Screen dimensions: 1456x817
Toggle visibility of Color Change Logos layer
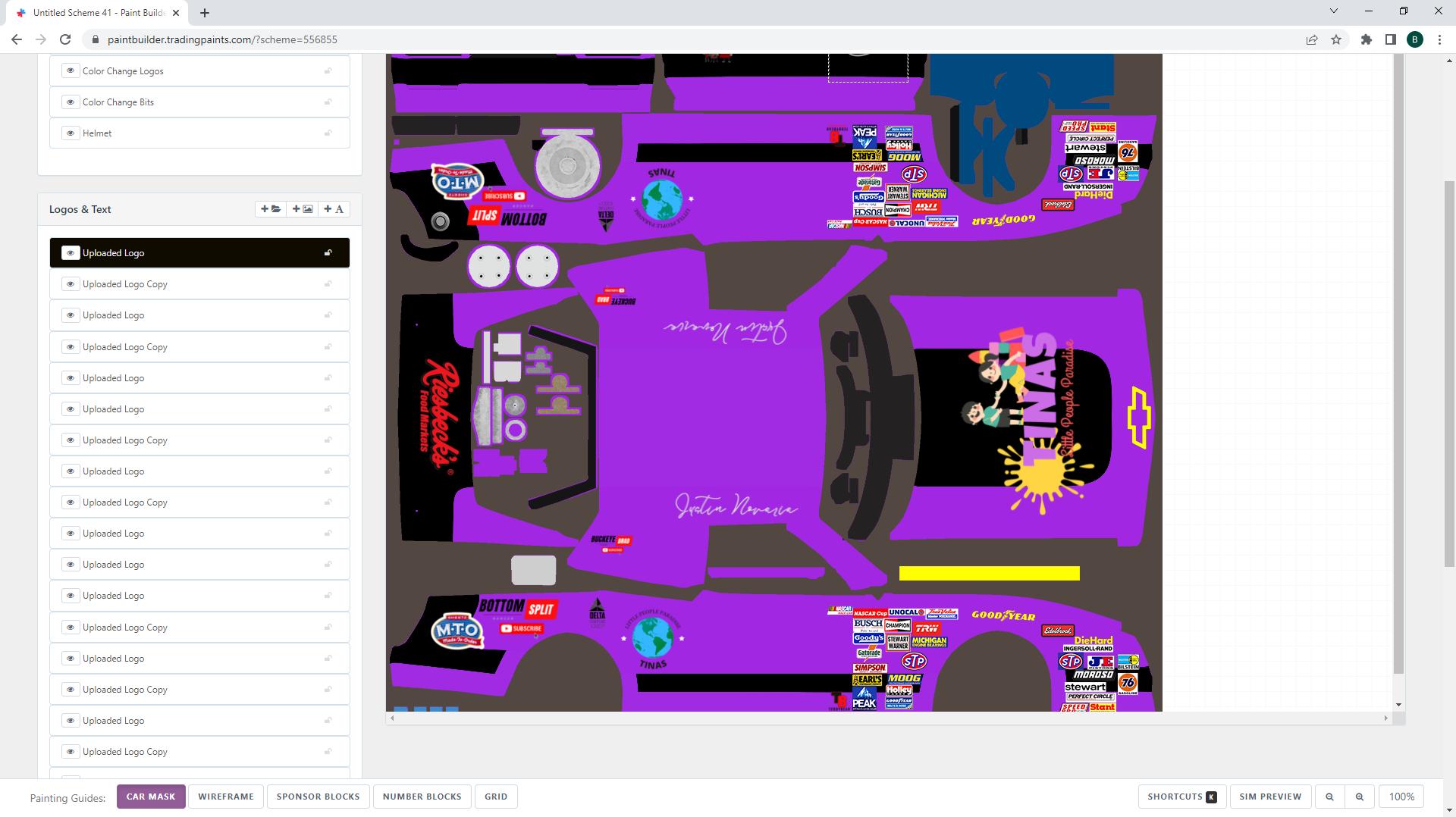(71, 71)
